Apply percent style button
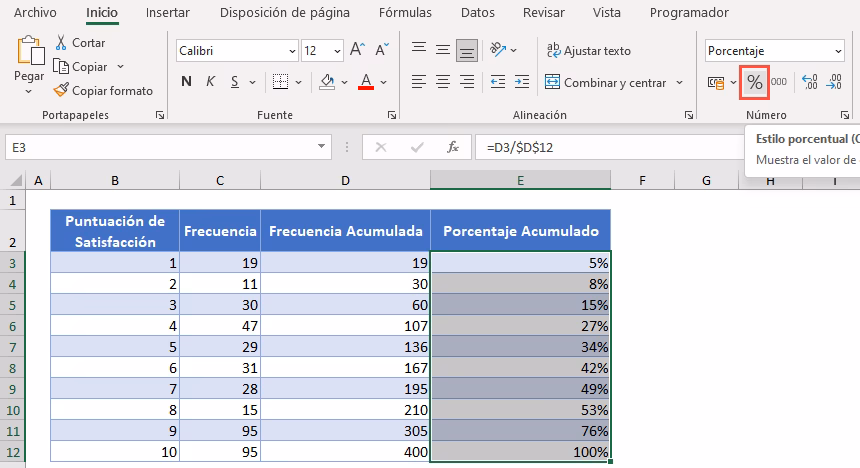Image resolution: width=860 pixels, height=468 pixels. pos(755,83)
